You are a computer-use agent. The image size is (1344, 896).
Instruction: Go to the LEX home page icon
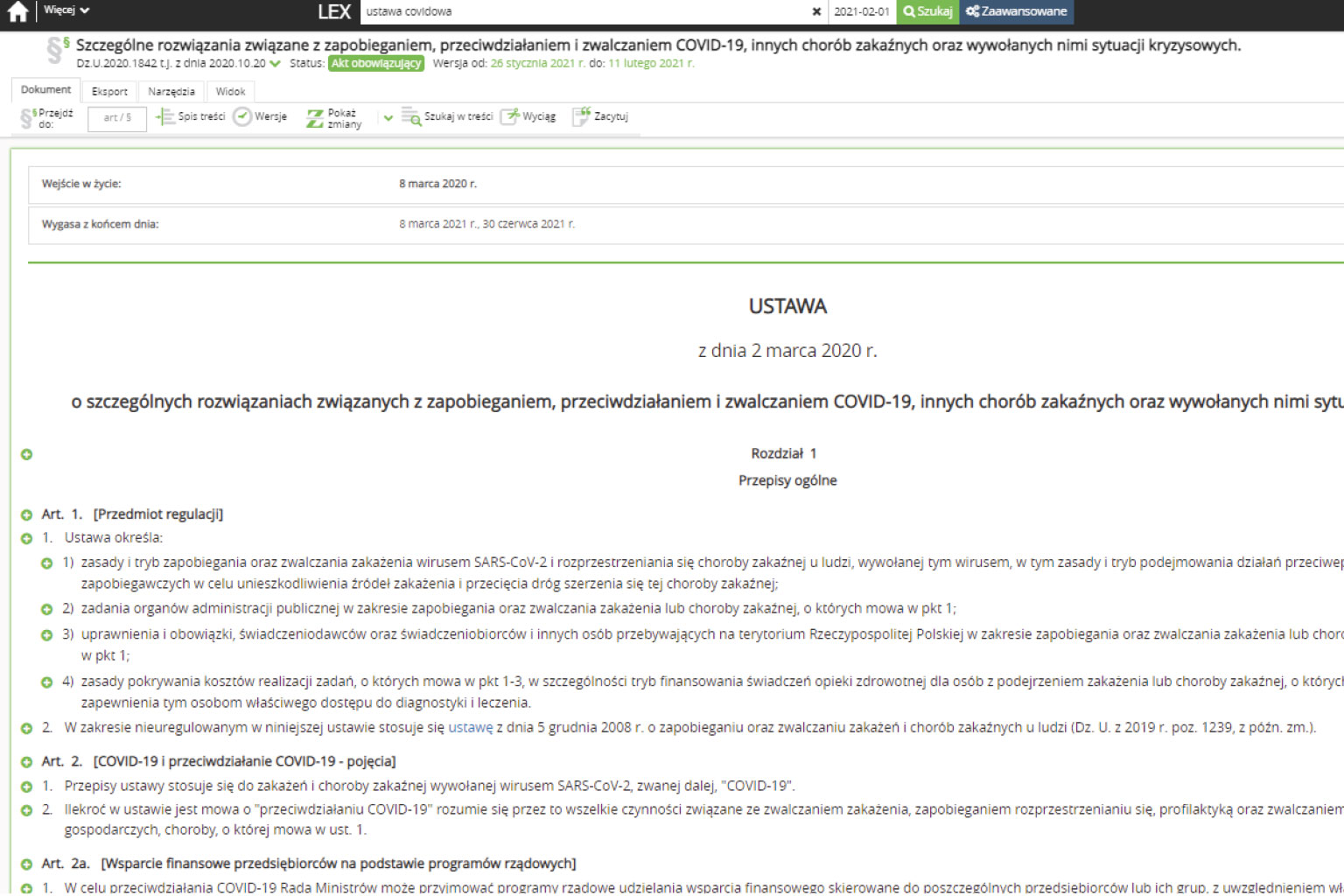click(x=17, y=11)
